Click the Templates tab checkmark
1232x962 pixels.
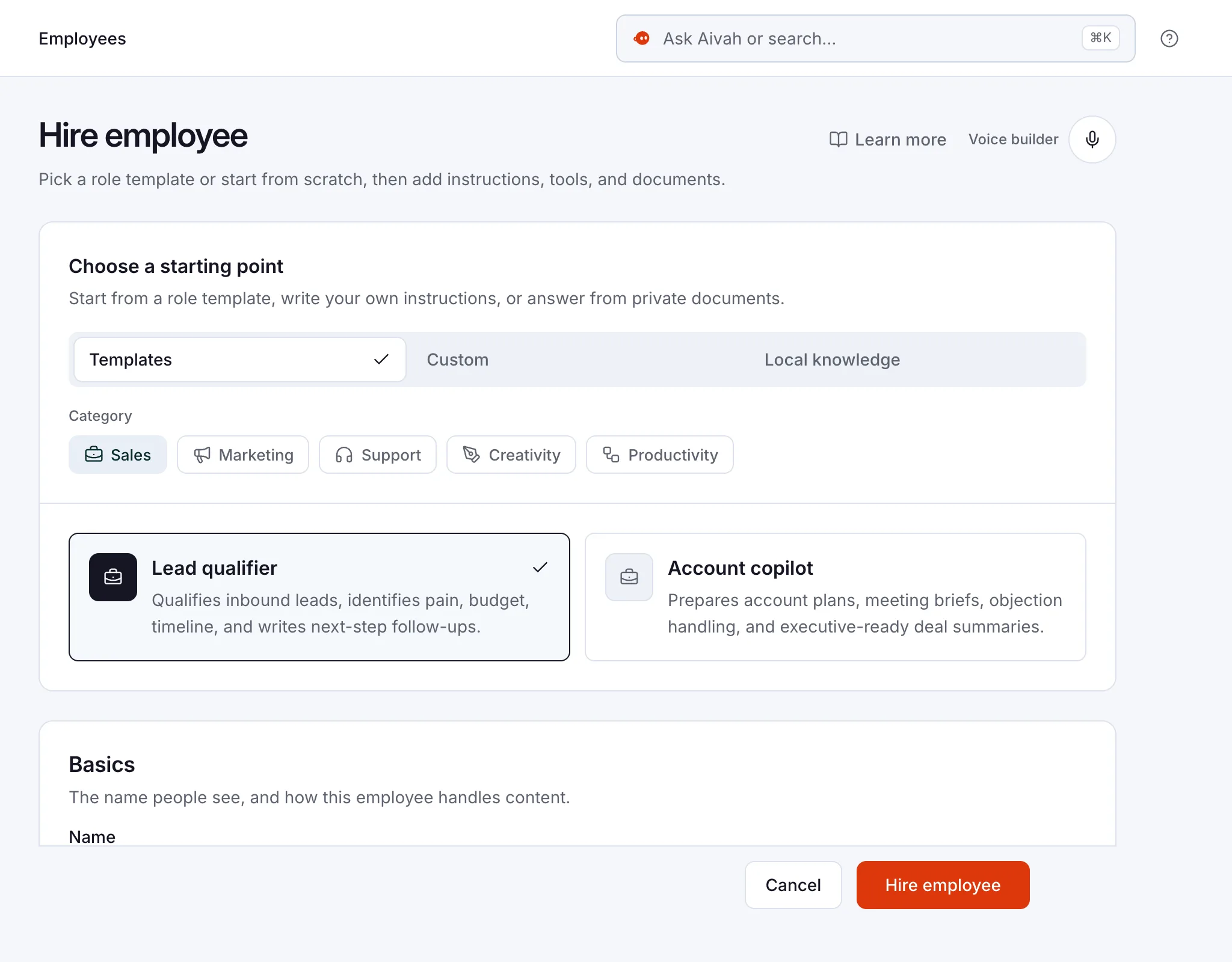tap(381, 360)
